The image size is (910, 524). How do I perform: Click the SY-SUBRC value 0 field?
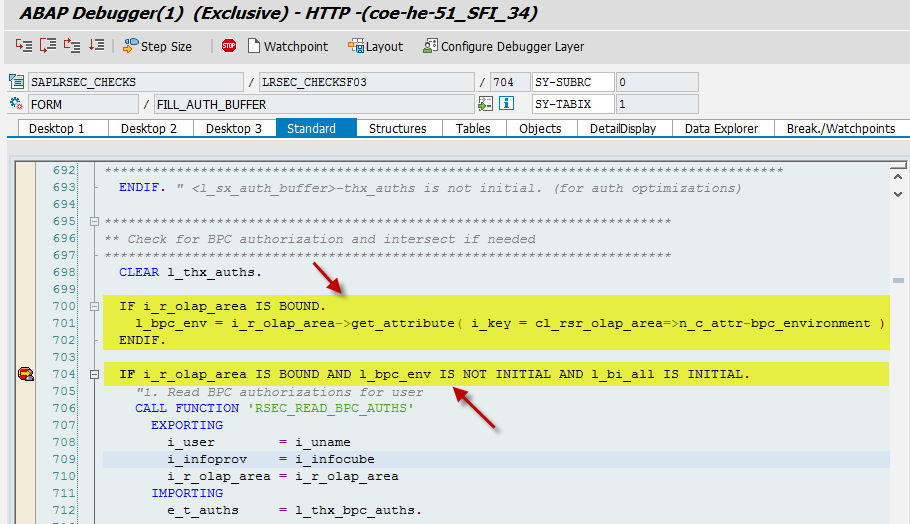pyautogui.click(x=657, y=82)
